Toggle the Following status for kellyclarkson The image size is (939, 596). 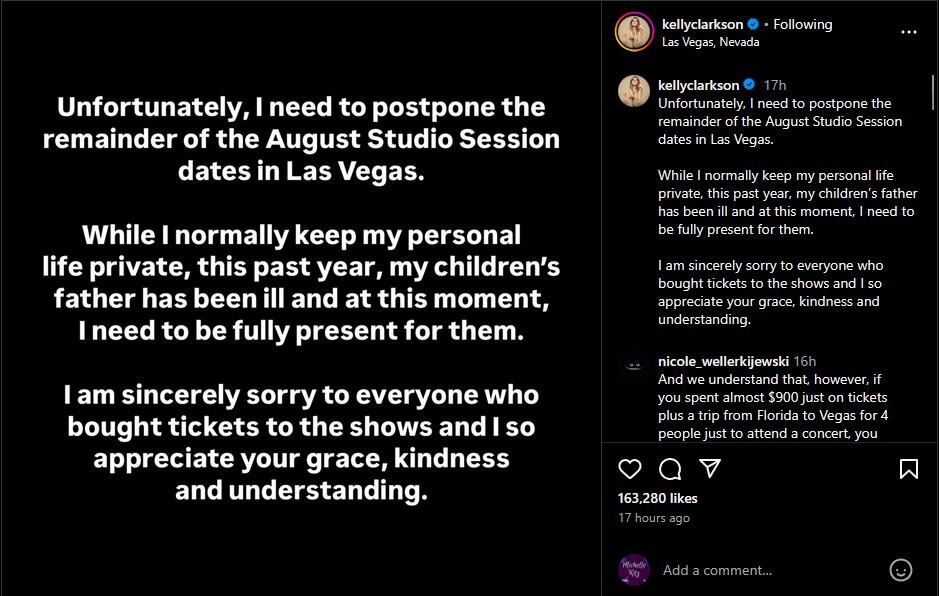pyautogui.click(x=803, y=24)
